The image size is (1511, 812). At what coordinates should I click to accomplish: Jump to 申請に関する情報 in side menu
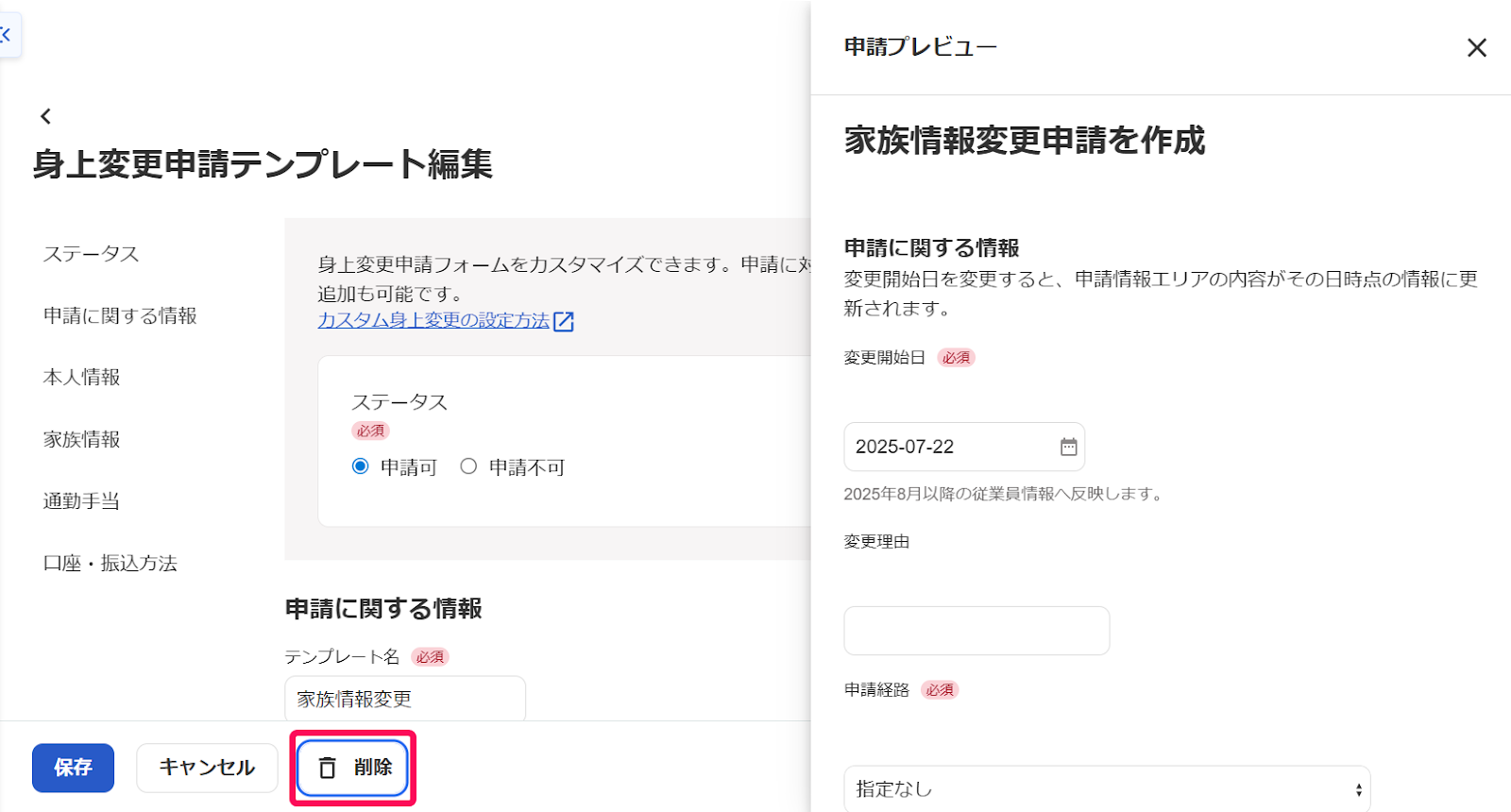click(x=120, y=315)
